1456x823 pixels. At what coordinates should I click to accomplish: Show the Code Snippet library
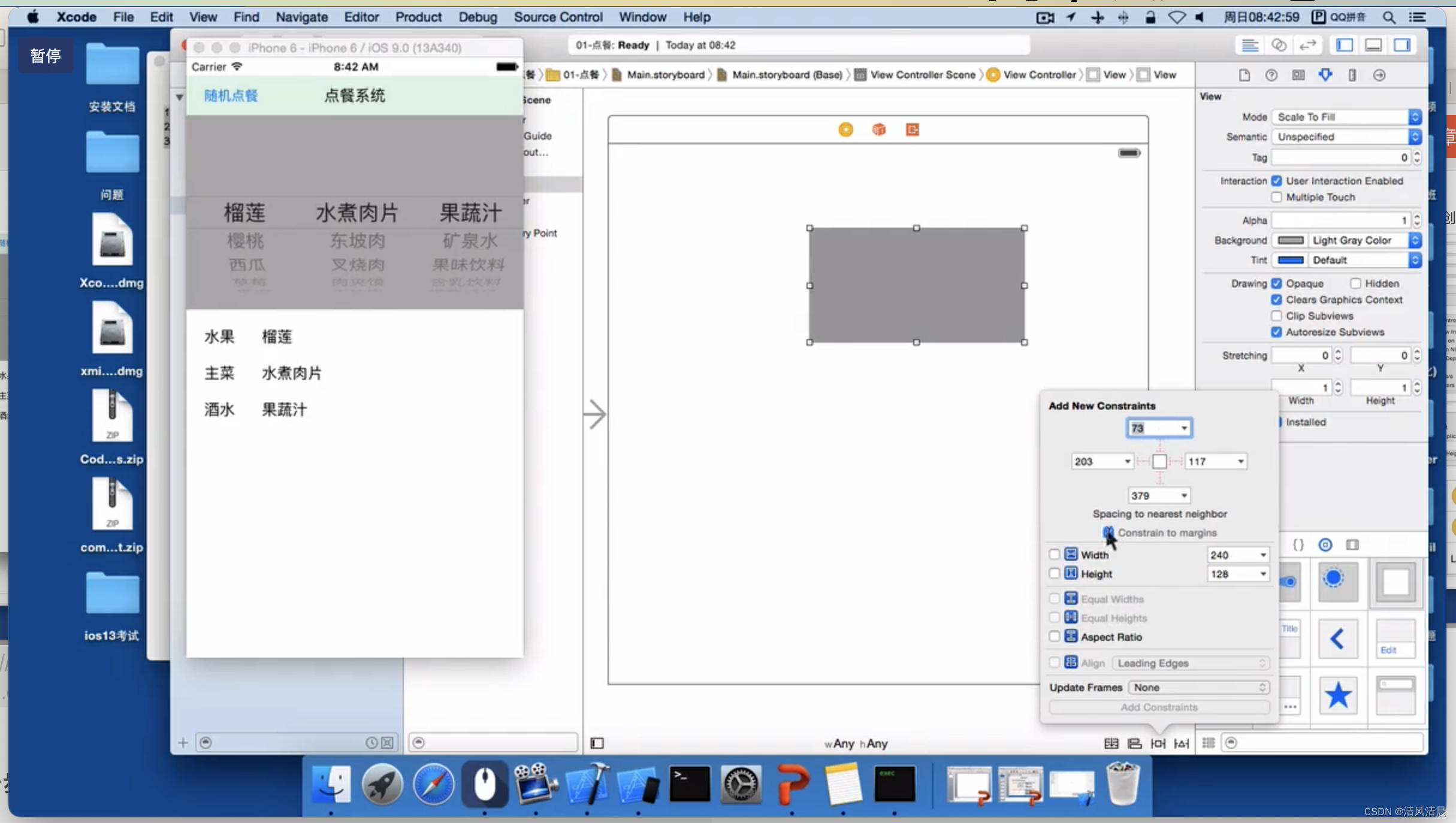coord(1298,544)
